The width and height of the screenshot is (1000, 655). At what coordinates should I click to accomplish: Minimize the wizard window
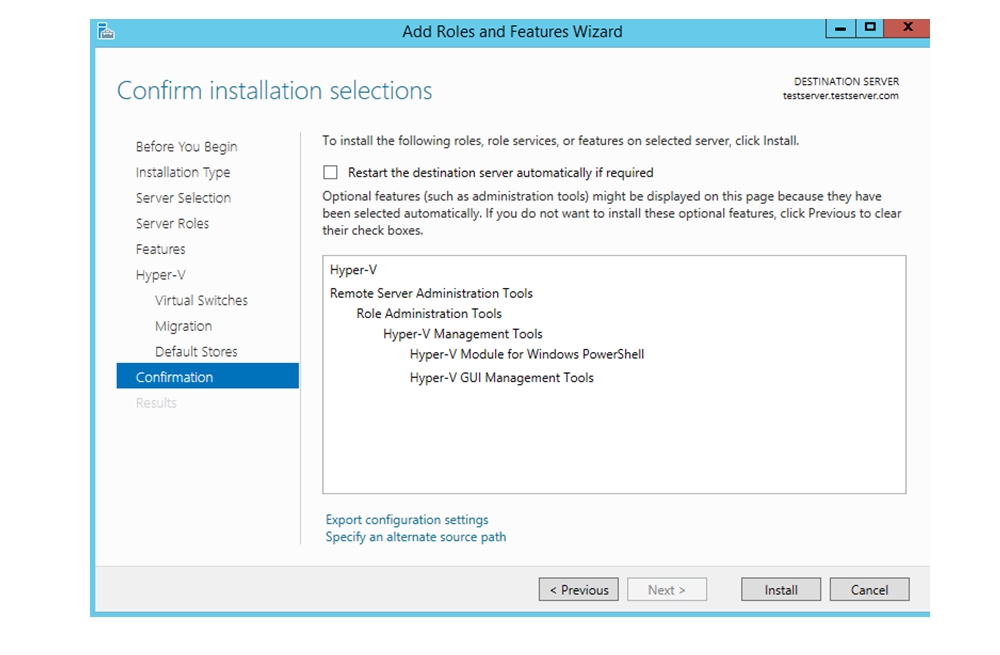coord(841,28)
